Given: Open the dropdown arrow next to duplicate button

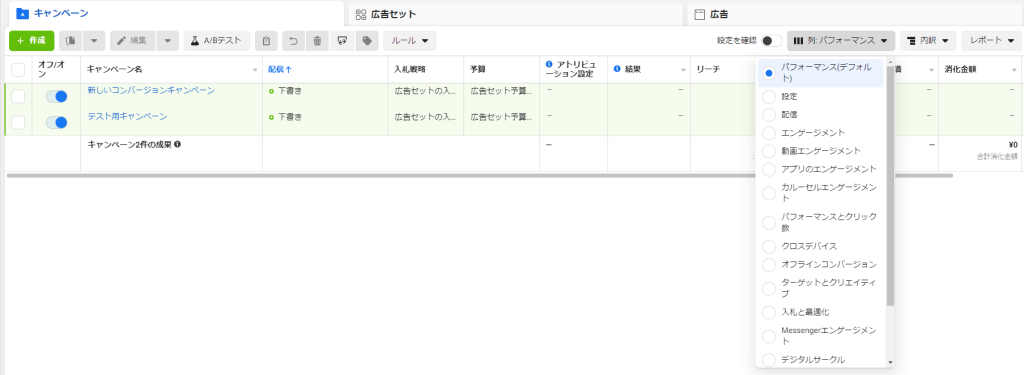Looking at the screenshot, I should [94, 41].
